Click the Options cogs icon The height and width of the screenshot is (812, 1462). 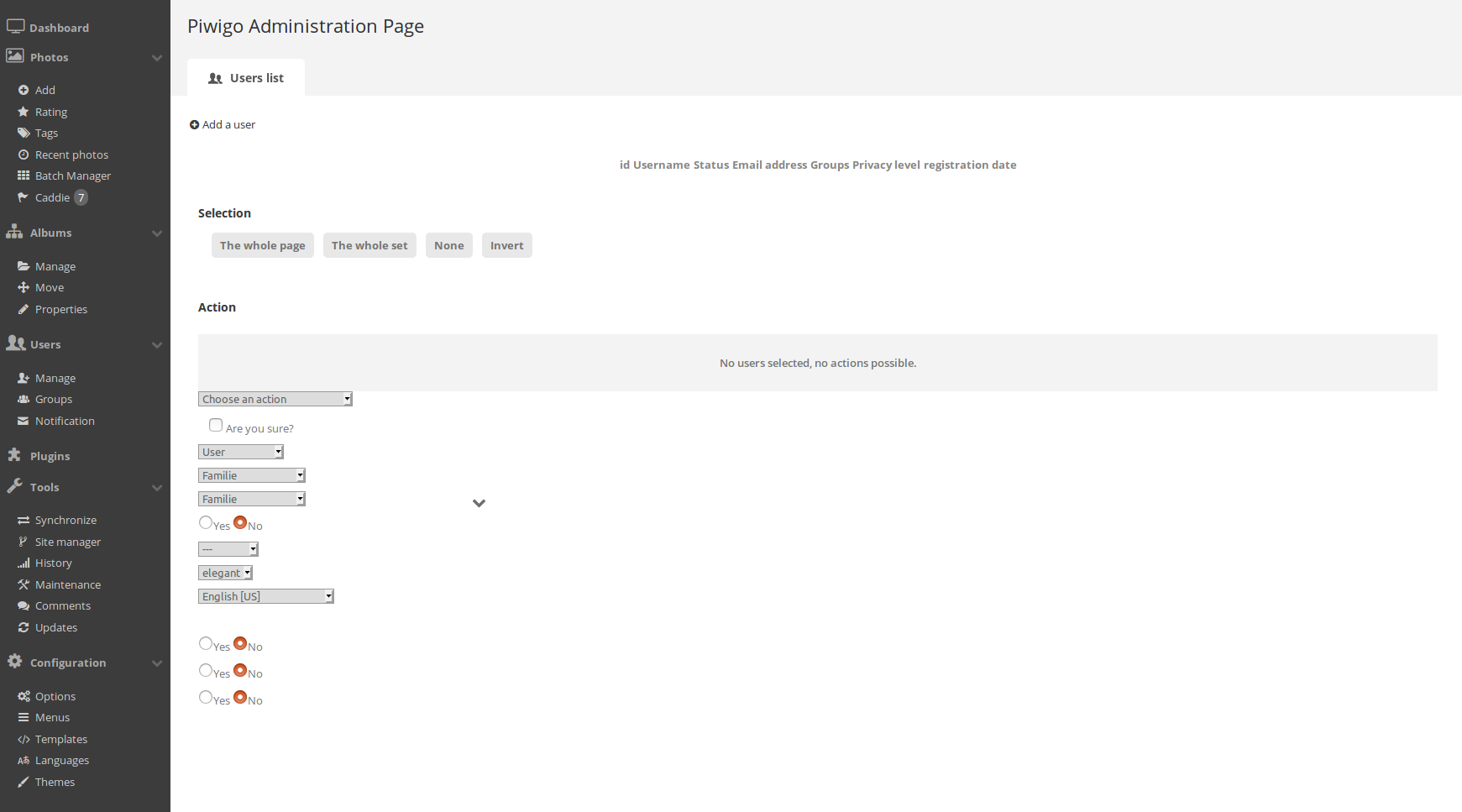click(24, 696)
